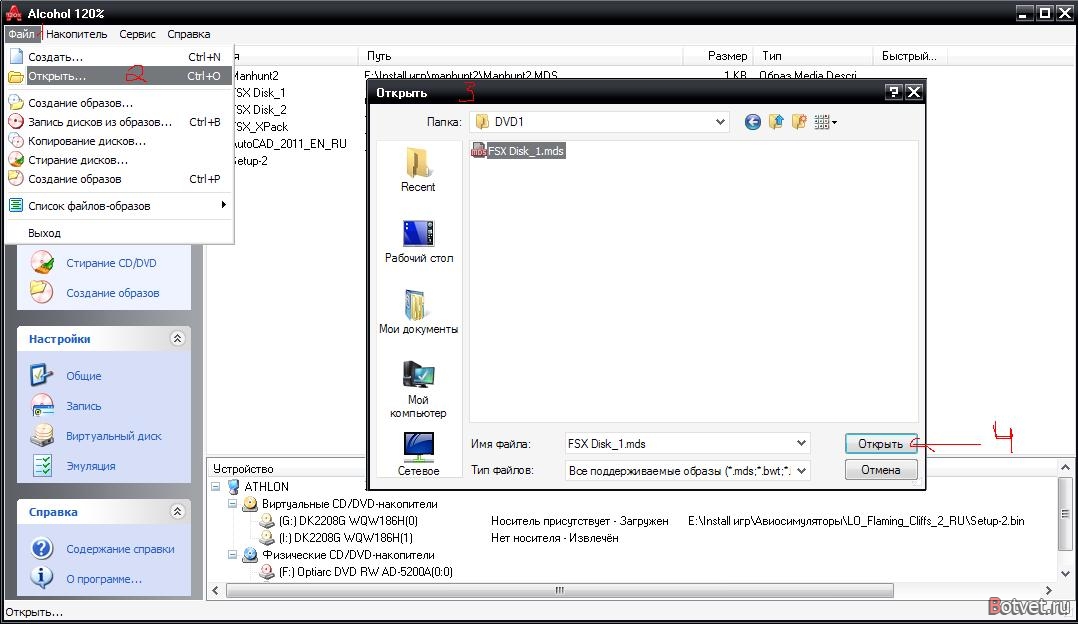Viewport: 1078px width, 624px height.
Task: Click the Сетевое network places shortcut
Action: point(418,454)
